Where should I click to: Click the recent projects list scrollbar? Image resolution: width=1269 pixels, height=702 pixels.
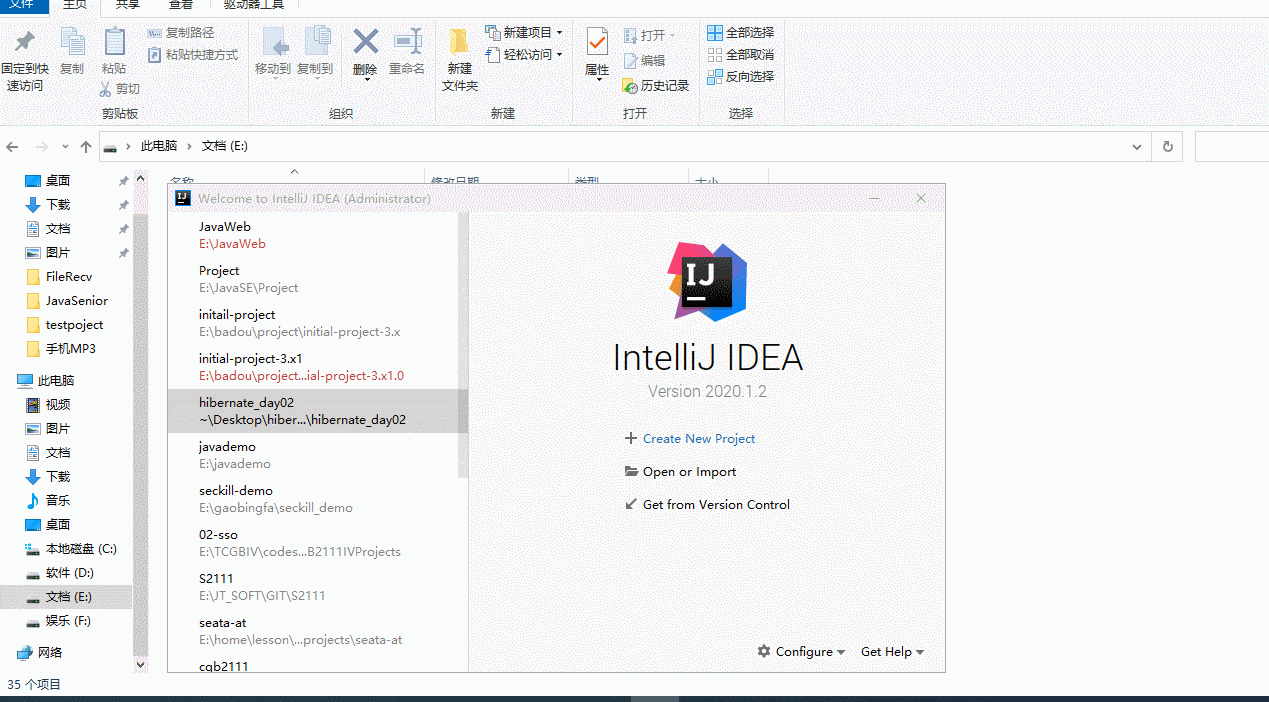pyautogui.click(x=463, y=345)
